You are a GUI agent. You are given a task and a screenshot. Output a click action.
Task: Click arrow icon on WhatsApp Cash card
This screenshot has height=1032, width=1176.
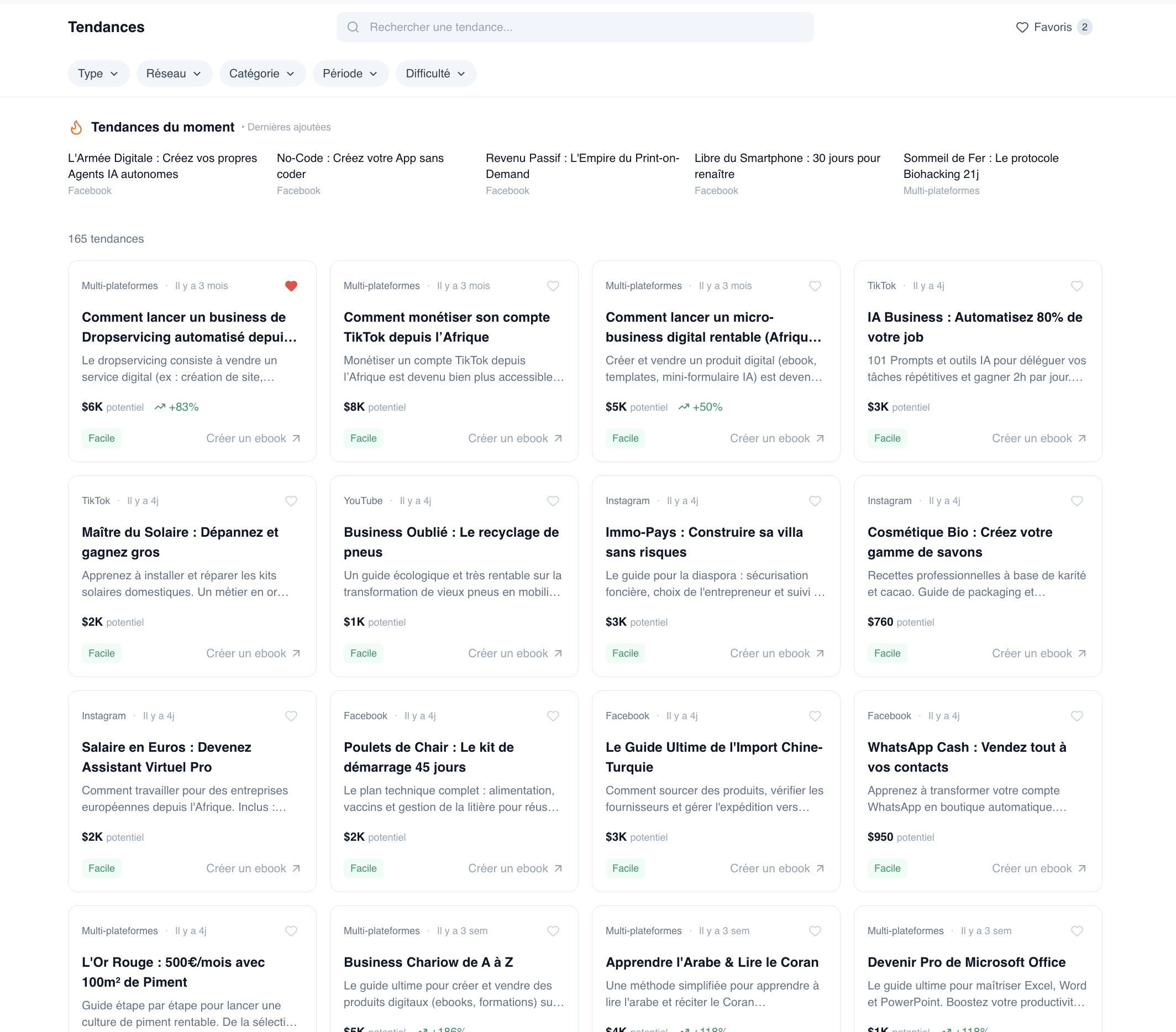(1081, 868)
